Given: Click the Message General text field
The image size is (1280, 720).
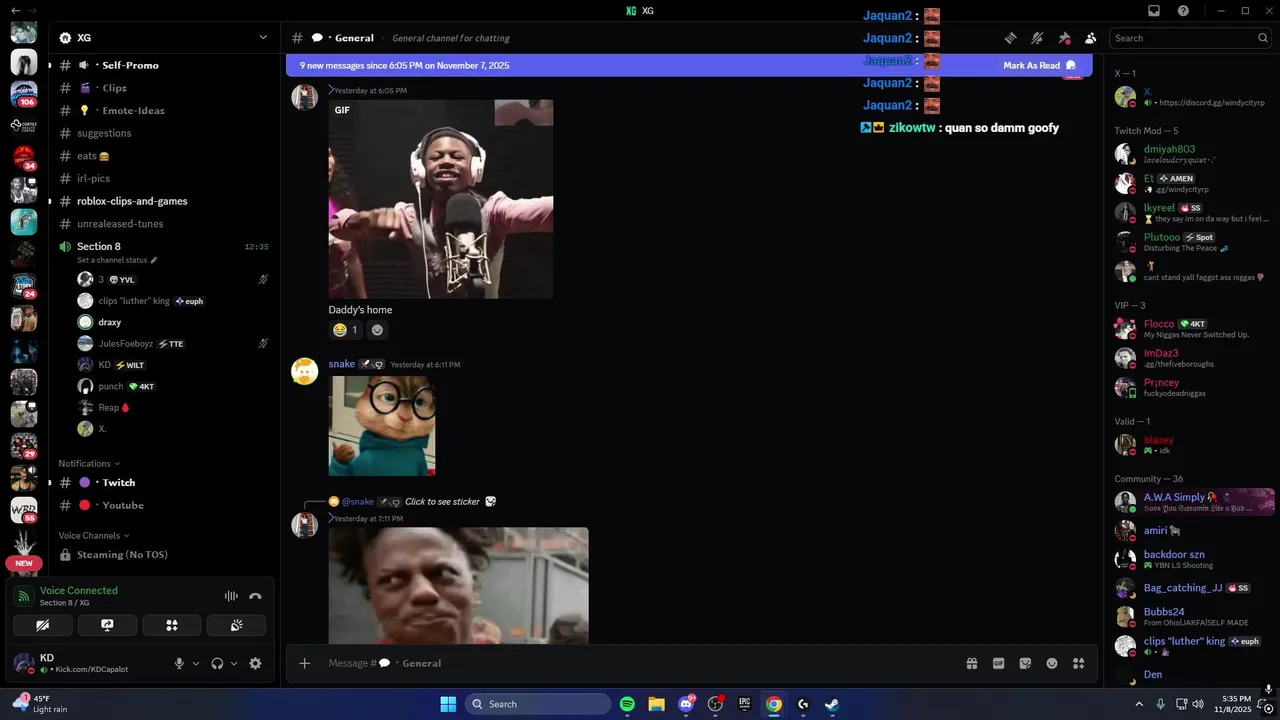Looking at the screenshot, I should 640,663.
